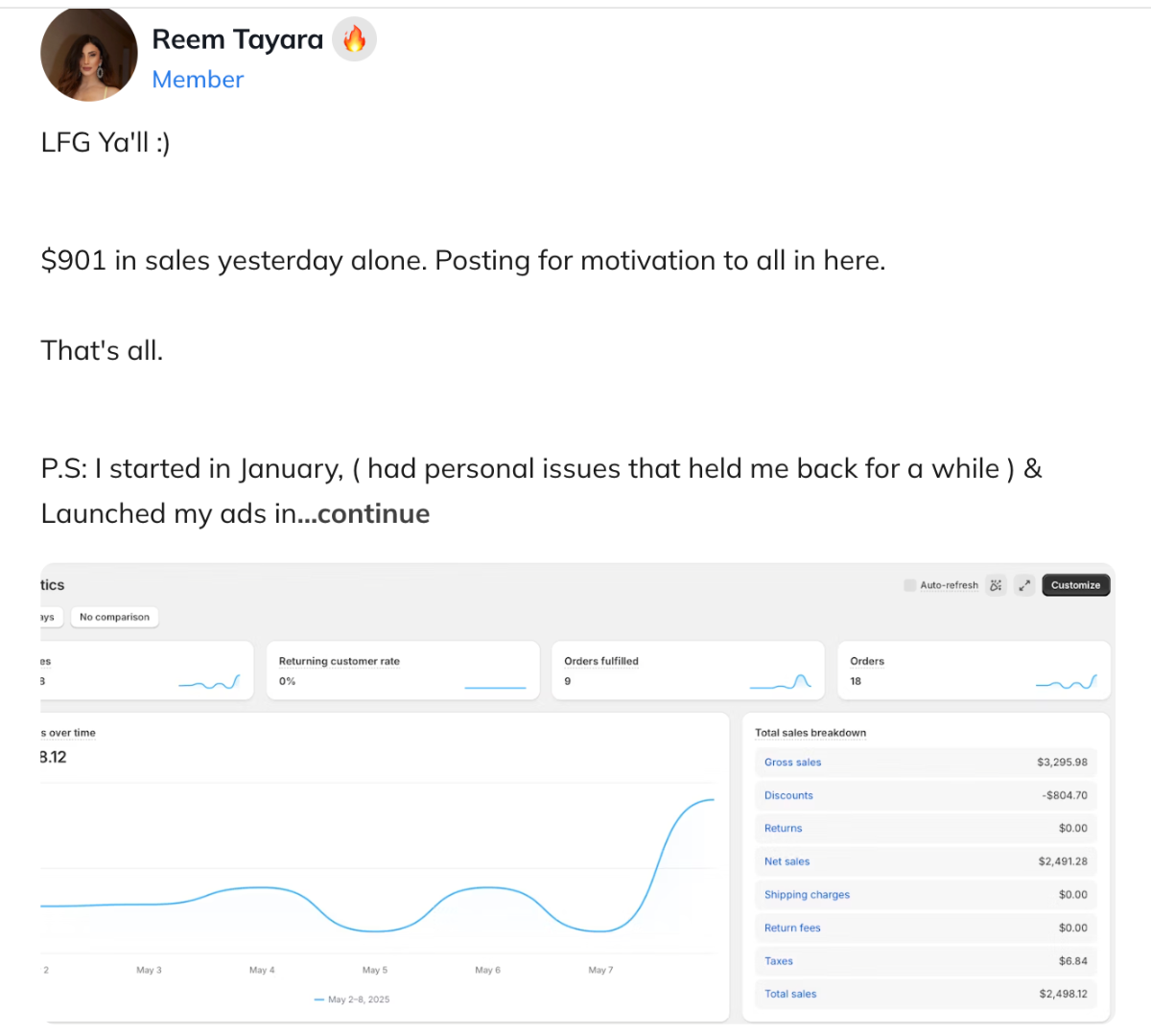
Task: Click the Member role label
Action: 198,80
